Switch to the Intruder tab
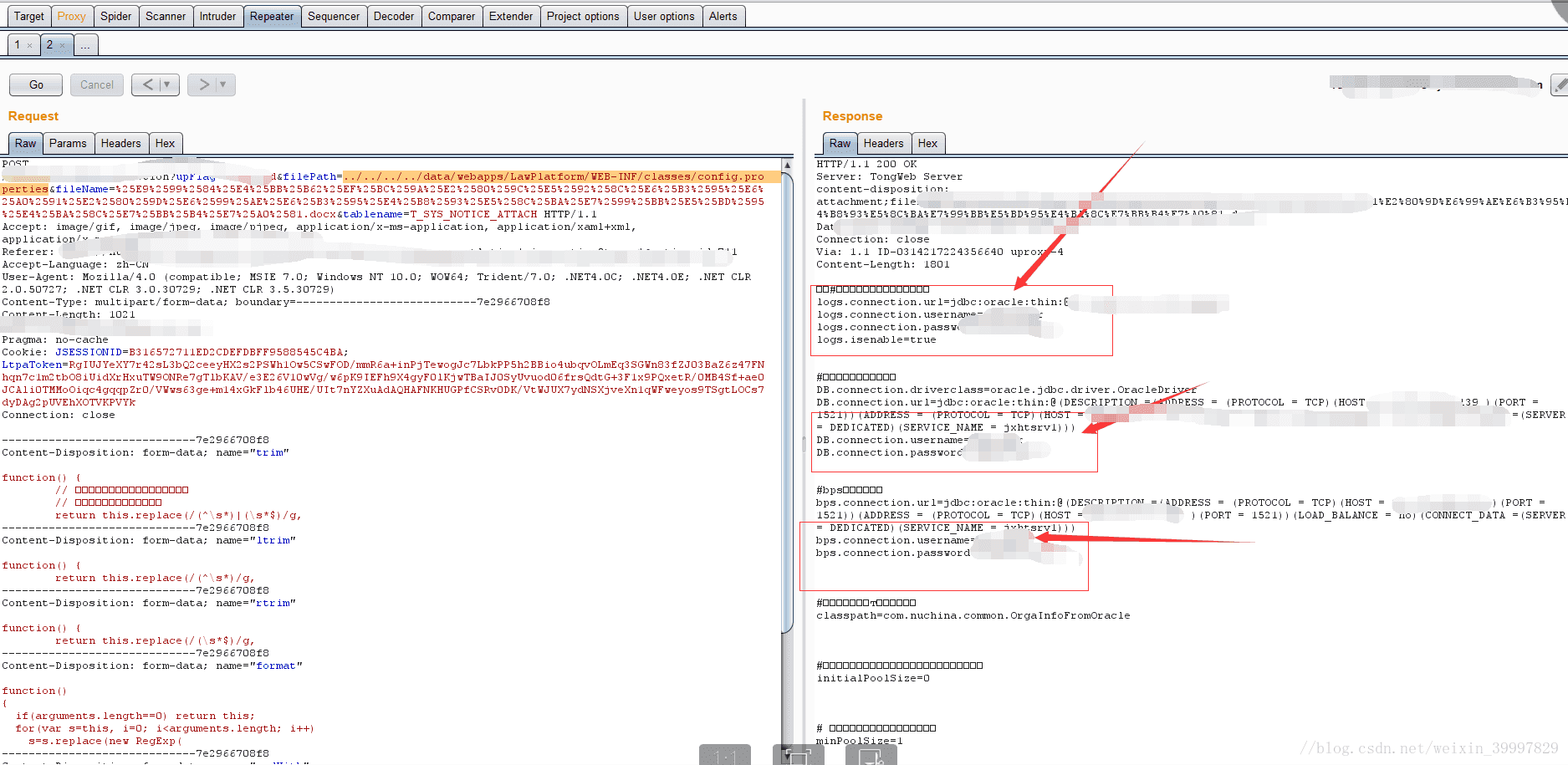This screenshot has width=1568, height=765. click(217, 16)
